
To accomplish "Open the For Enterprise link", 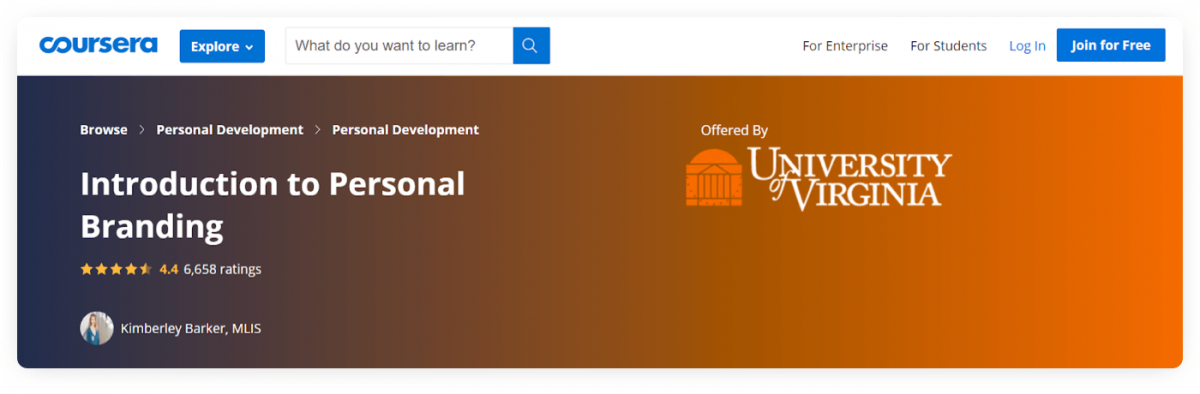I will pos(845,46).
